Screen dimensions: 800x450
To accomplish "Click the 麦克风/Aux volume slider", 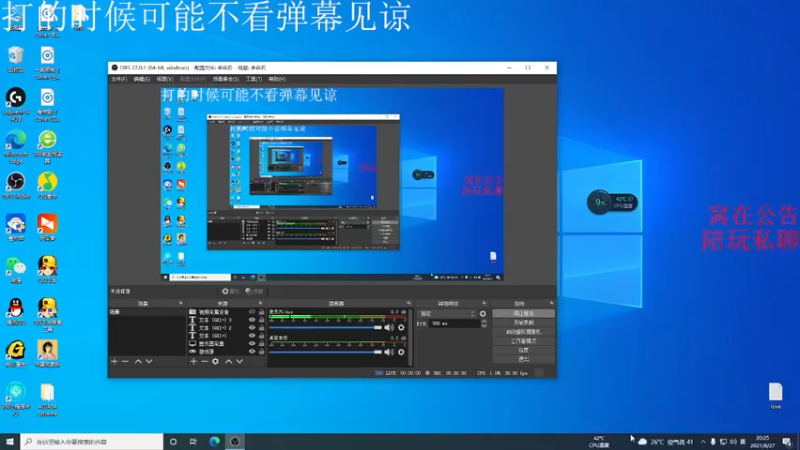I will coord(326,328).
